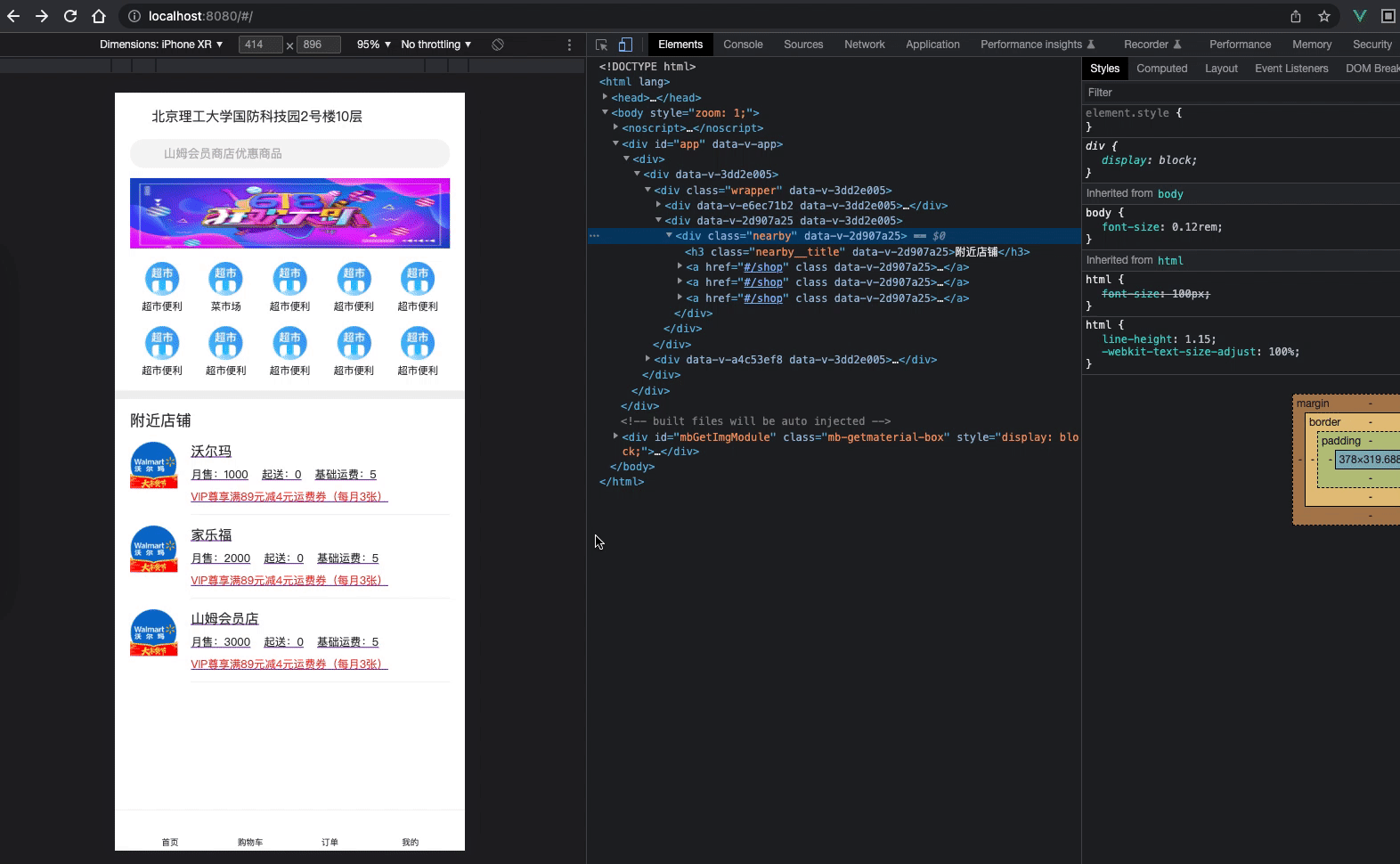Image resolution: width=1400 pixels, height=864 pixels.
Task: Open the device toolbar three-dot menu
Action: [570, 45]
